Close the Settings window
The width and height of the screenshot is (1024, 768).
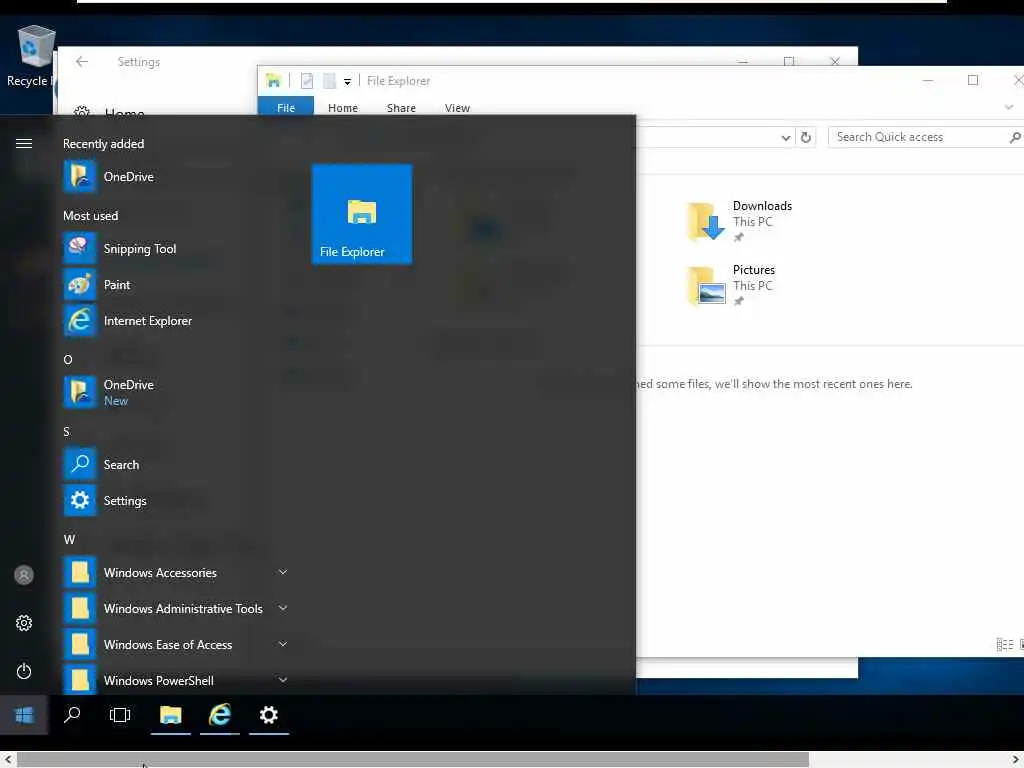[835, 61]
